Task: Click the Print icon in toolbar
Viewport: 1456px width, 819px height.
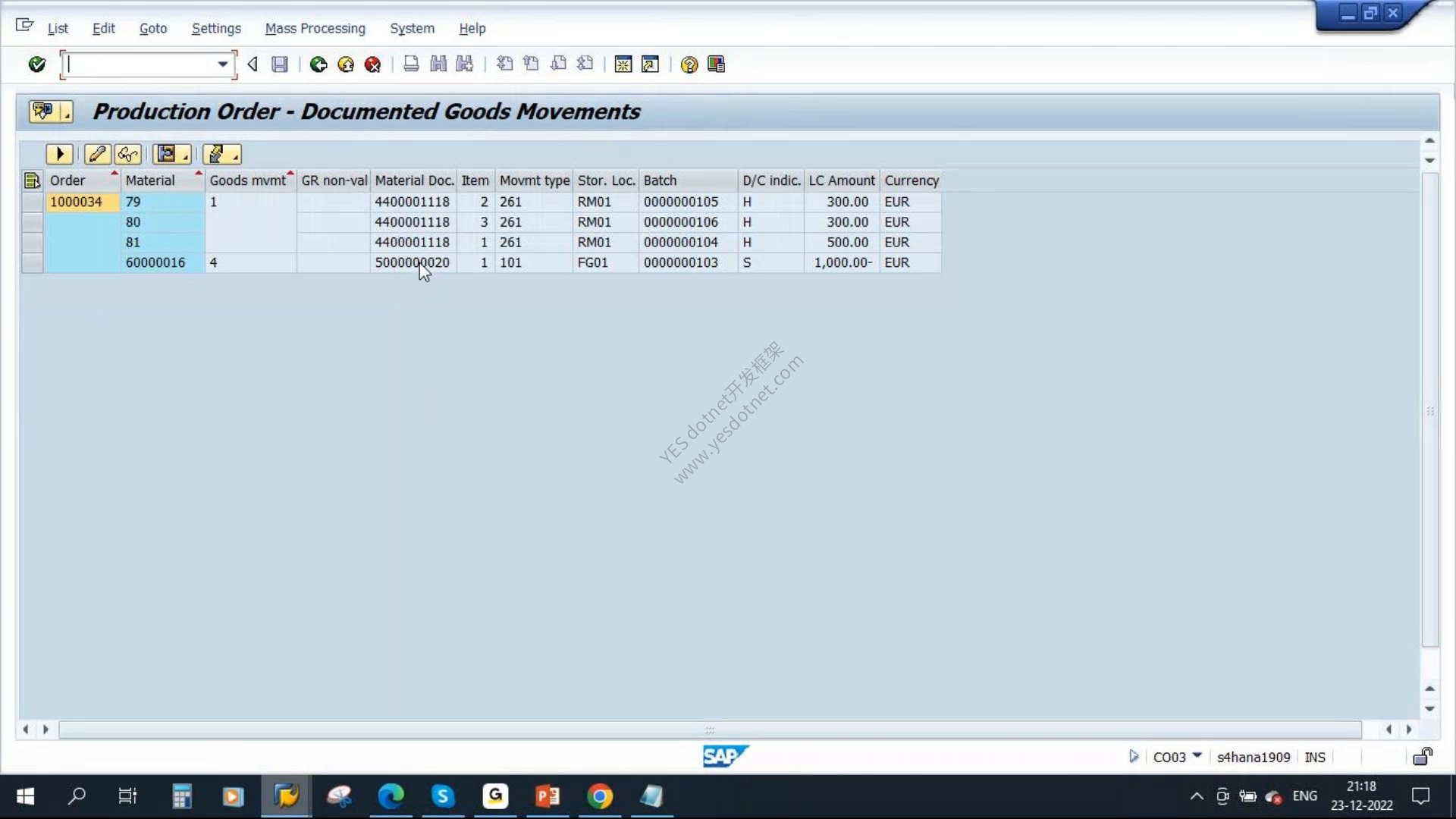Action: (x=411, y=64)
